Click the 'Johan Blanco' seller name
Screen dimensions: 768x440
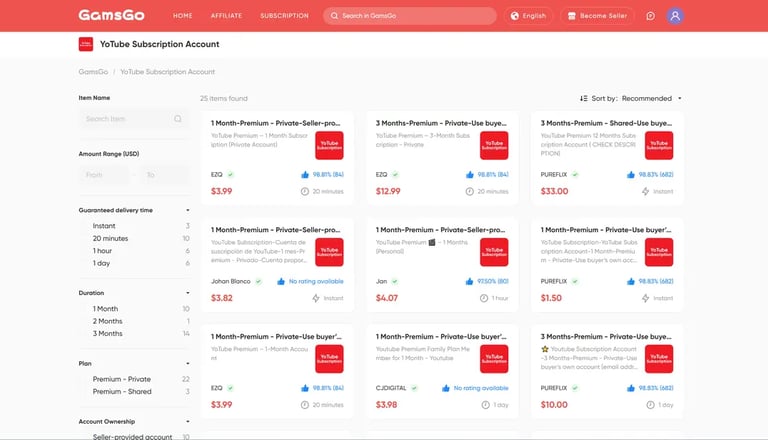coord(231,281)
